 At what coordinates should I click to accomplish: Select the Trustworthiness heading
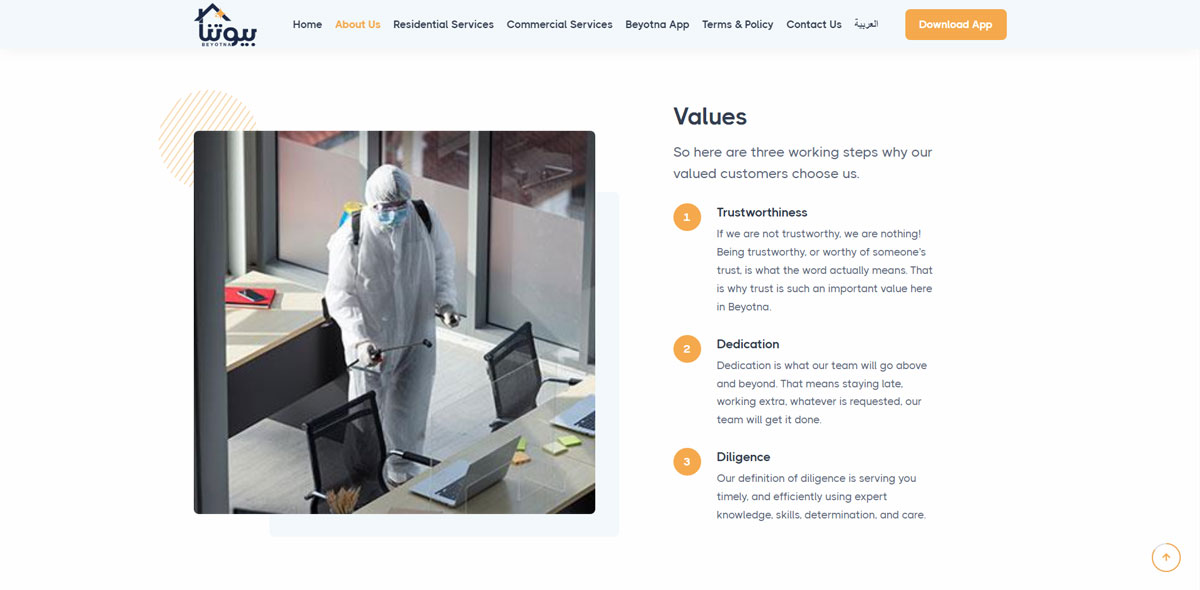pos(761,213)
